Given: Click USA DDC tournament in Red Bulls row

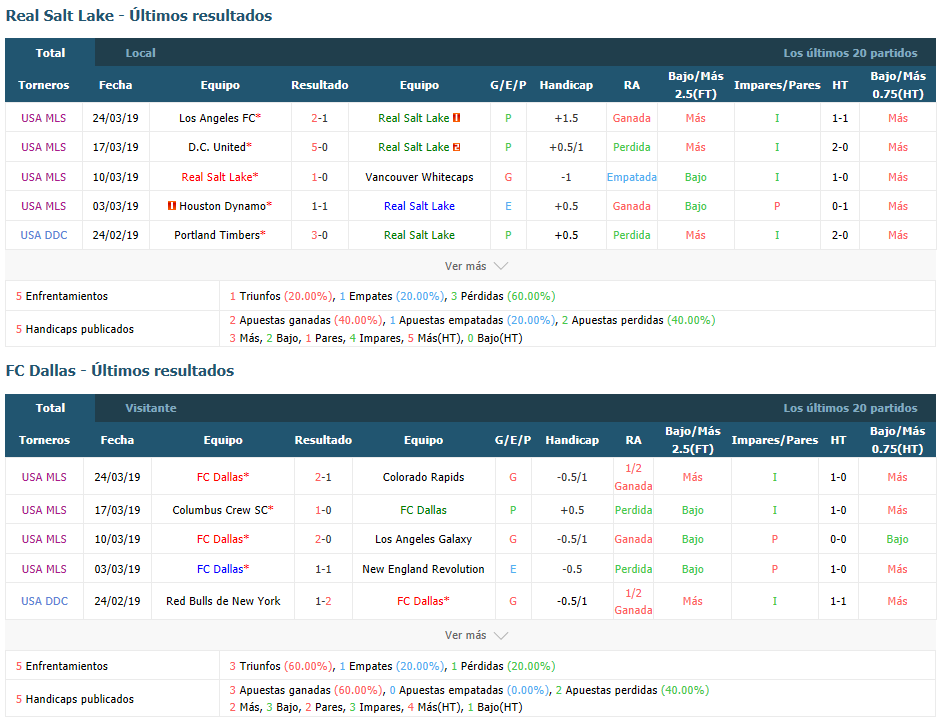Looking at the screenshot, I should tap(44, 601).
